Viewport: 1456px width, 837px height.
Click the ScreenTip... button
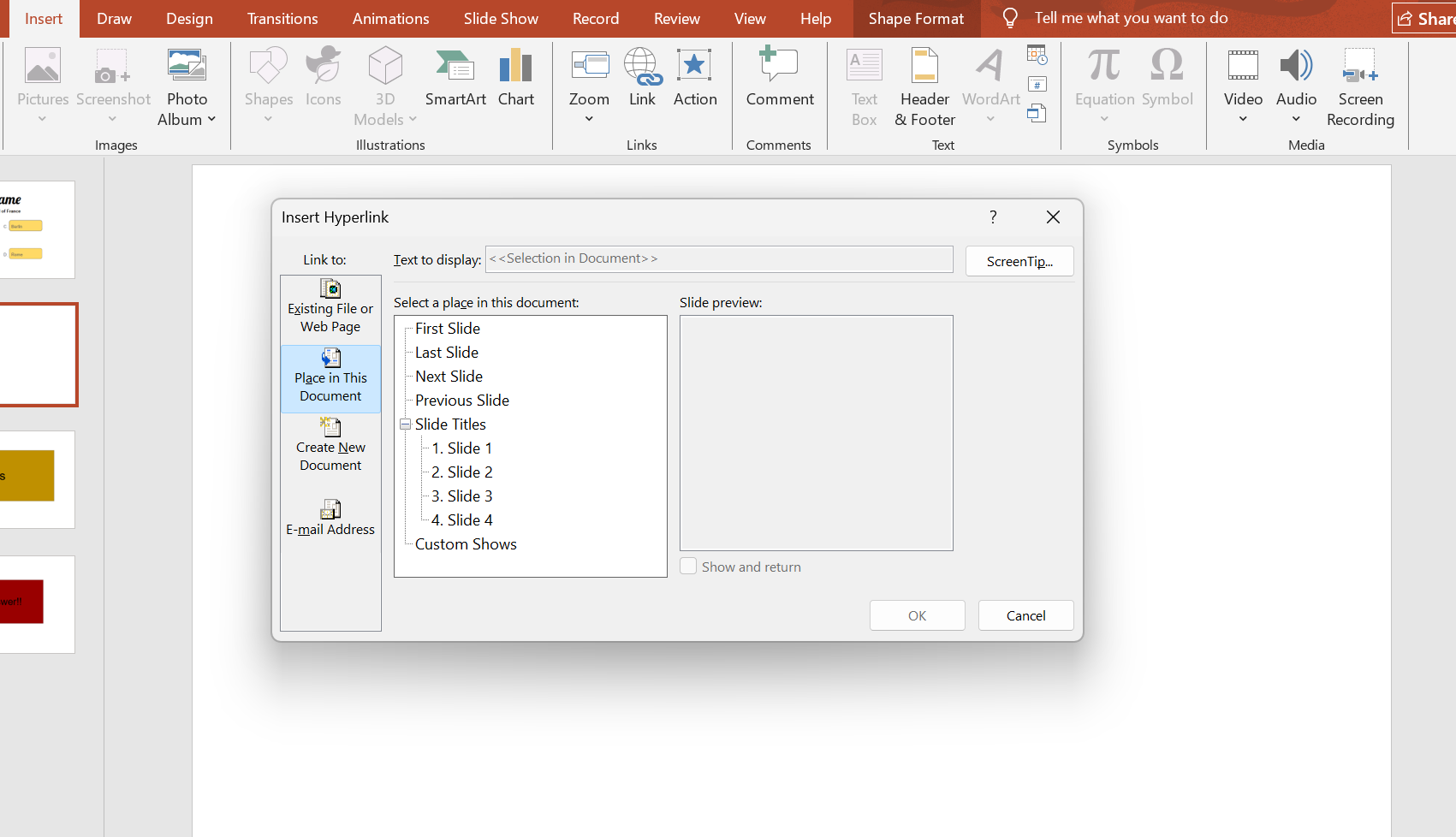(1019, 261)
